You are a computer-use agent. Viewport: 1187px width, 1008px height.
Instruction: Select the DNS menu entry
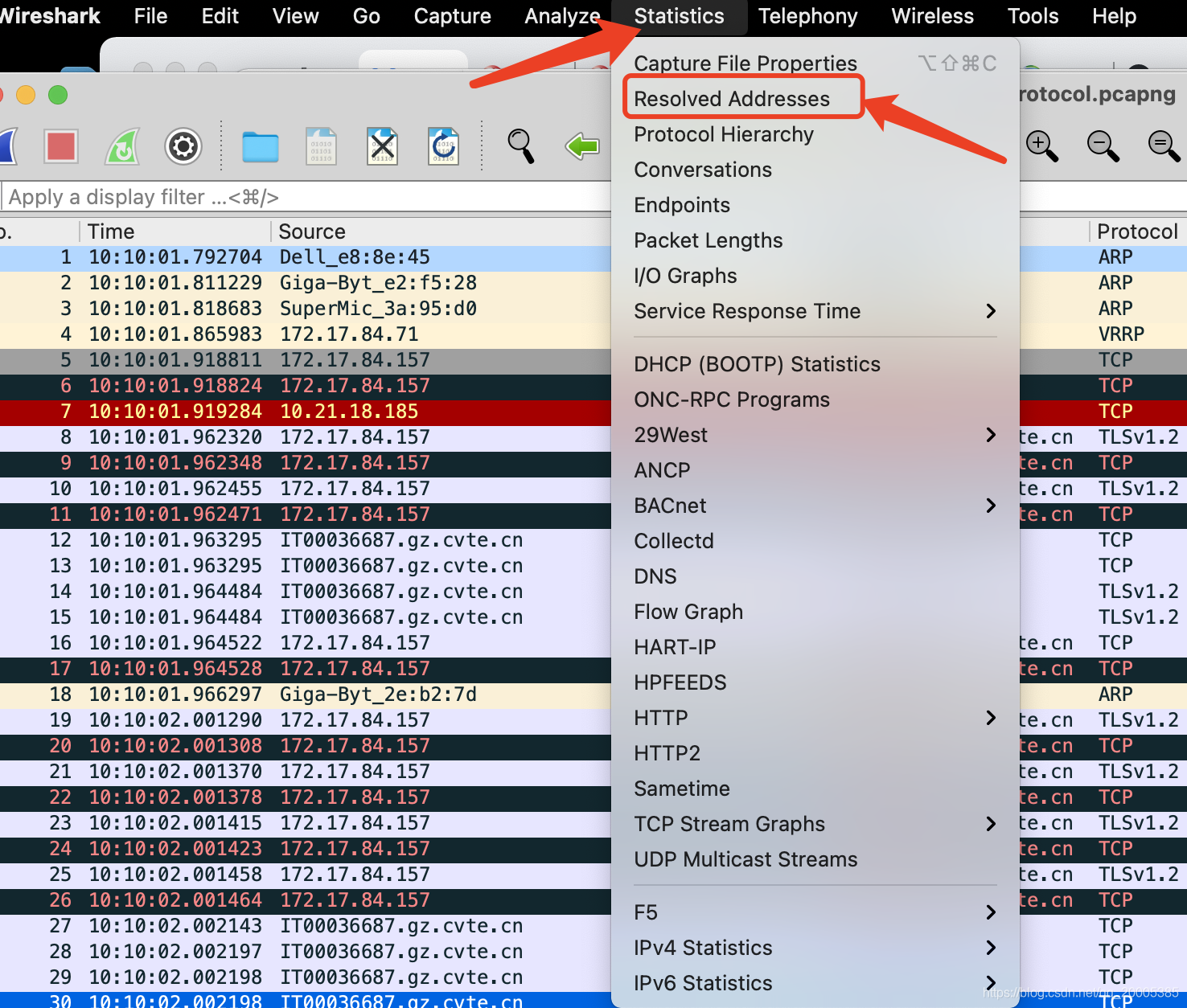pos(815,576)
